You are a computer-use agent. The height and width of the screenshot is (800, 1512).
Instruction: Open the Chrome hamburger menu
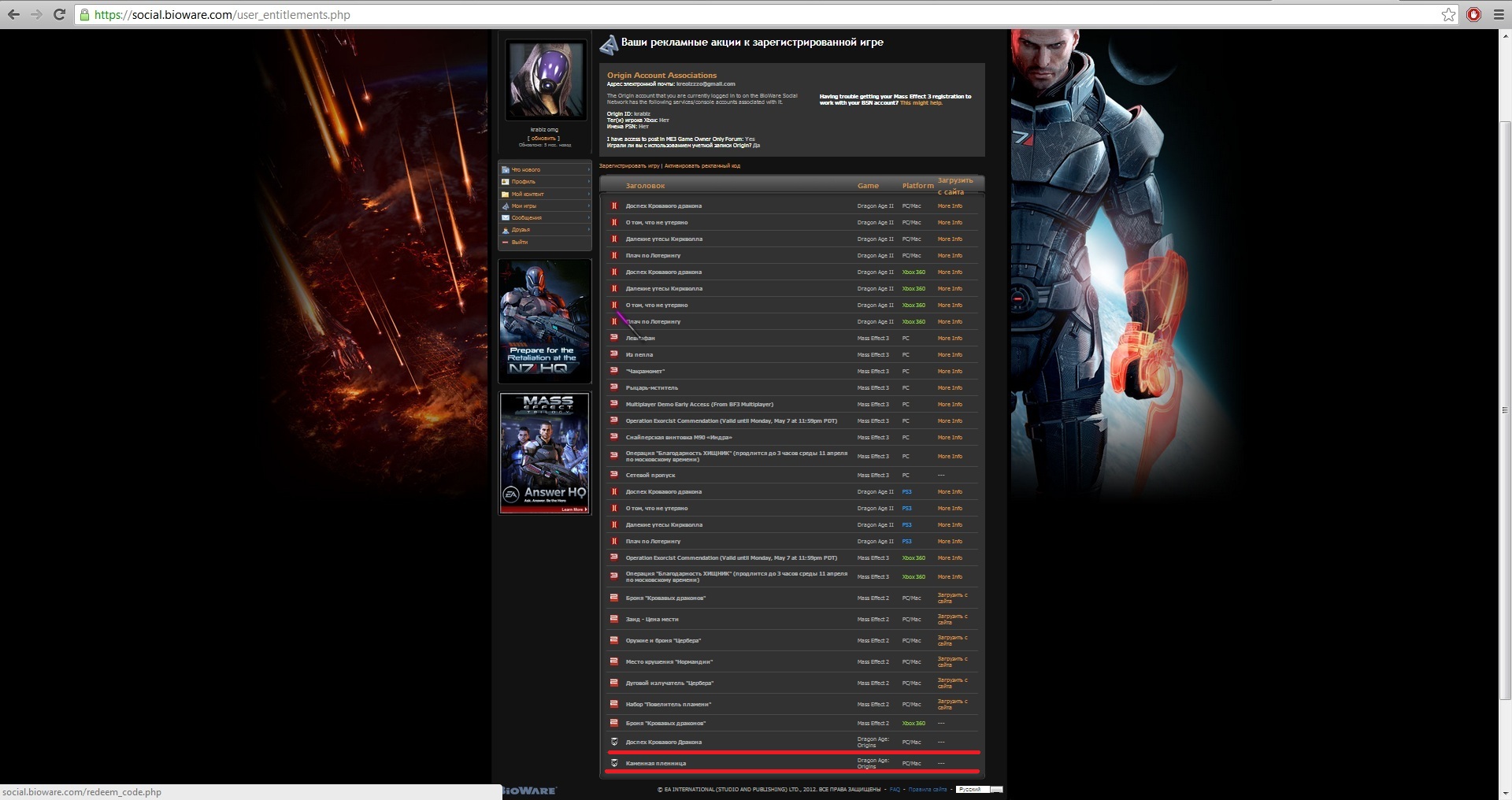(x=1499, y=14)
